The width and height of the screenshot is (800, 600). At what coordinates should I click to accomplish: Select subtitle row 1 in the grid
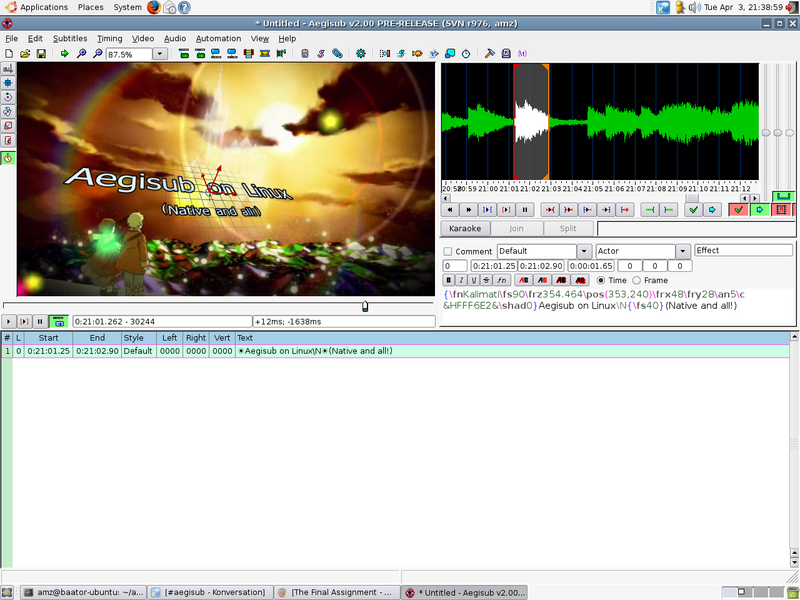pyautogui.click(x=395, y=351)
